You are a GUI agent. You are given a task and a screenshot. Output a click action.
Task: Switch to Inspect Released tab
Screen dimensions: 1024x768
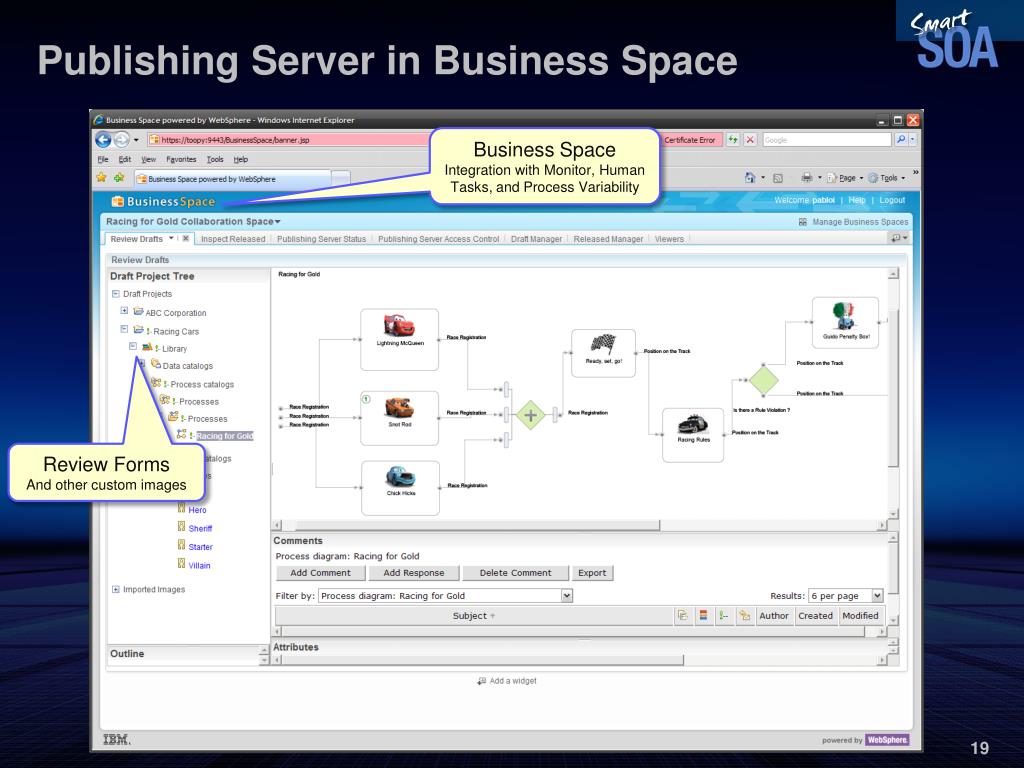tap(233, 239)
